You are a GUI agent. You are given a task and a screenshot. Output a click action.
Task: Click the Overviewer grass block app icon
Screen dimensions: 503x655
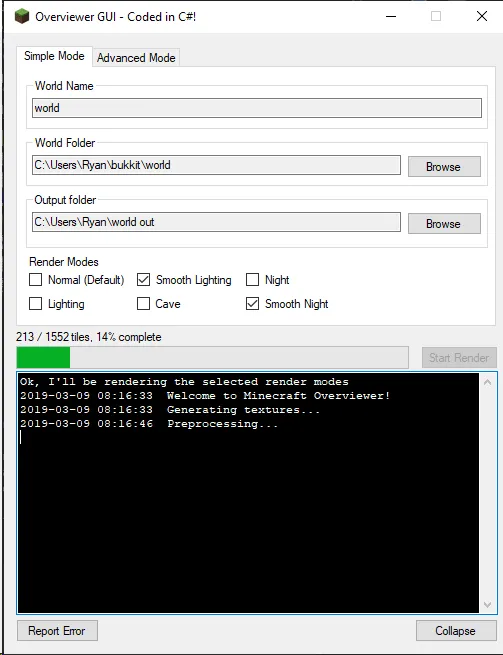click(22, 17)
